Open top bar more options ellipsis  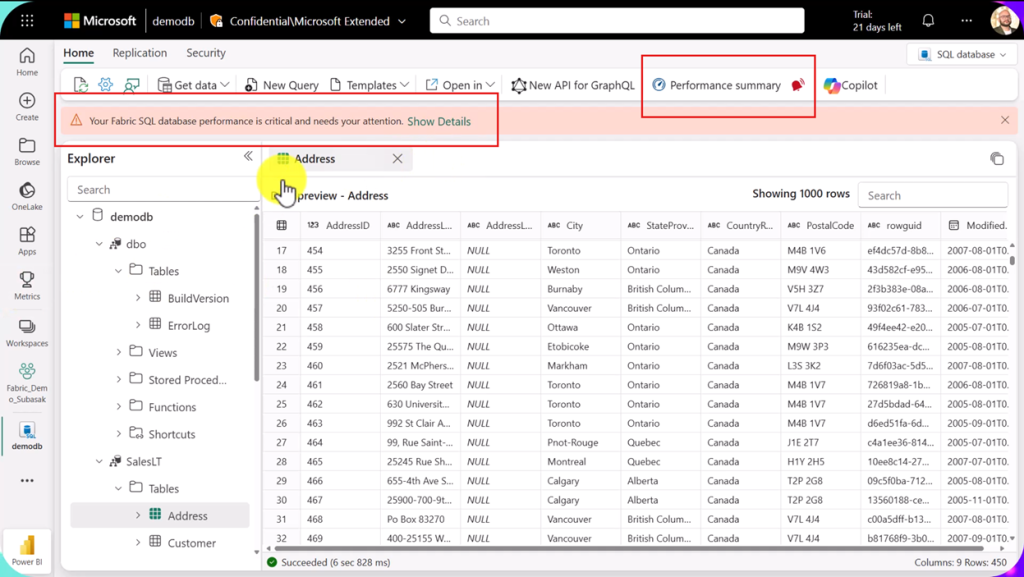coord(967,21)
